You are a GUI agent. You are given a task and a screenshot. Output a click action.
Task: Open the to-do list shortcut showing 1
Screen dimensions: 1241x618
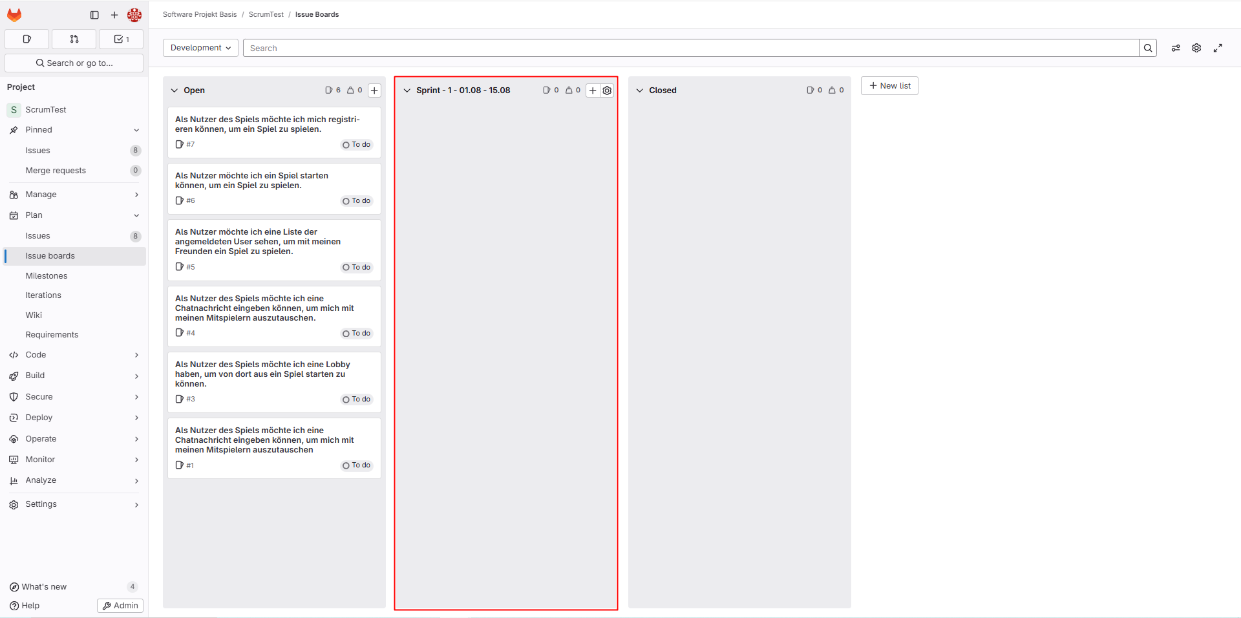coord(121,39)
